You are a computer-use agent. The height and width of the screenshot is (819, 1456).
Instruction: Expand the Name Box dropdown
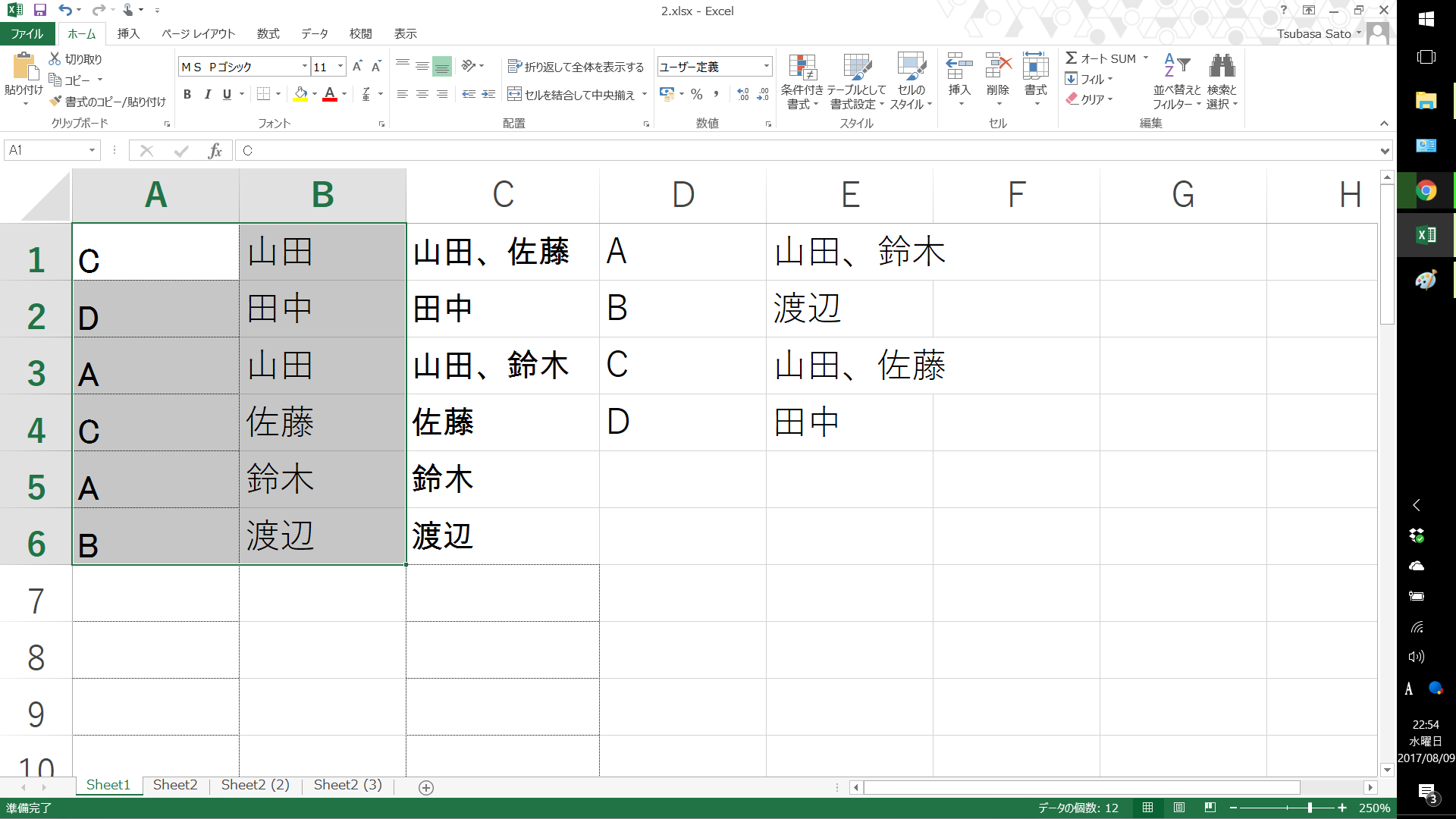(x=92, y=150)
